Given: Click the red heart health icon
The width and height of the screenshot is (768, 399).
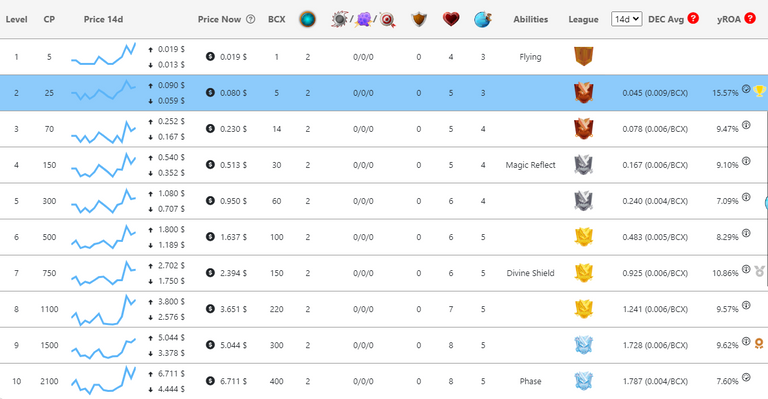Looking at the screenshot, I should click(x=451, y=19).
